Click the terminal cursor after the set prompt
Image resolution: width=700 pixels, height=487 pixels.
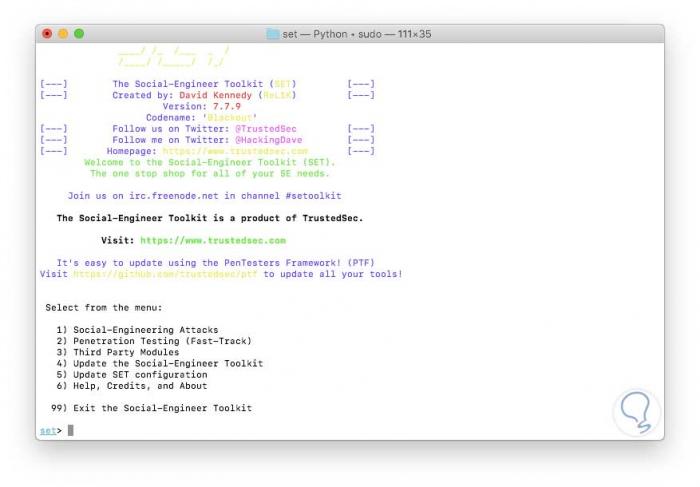tap(71, 430)
